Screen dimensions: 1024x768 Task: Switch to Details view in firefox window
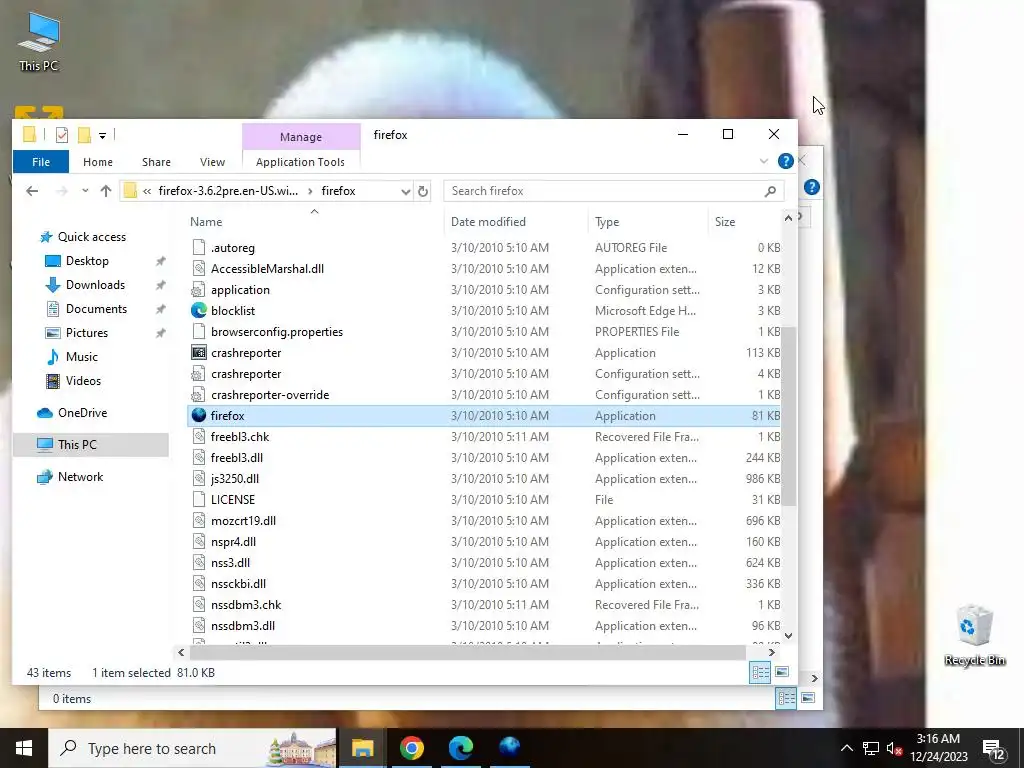pyautogui.click(x=760, y=672)
